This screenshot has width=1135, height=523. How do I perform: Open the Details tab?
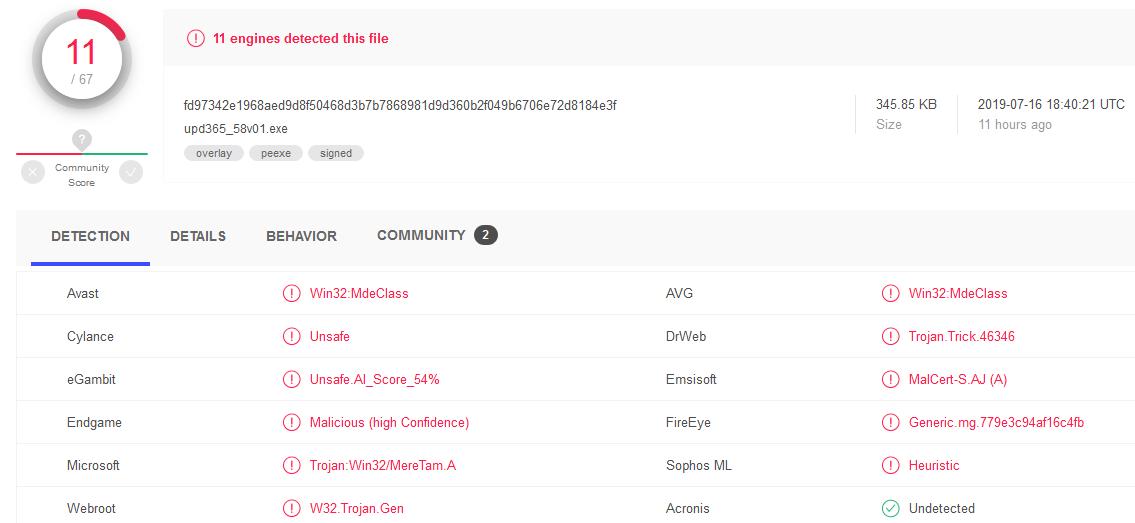198,237
